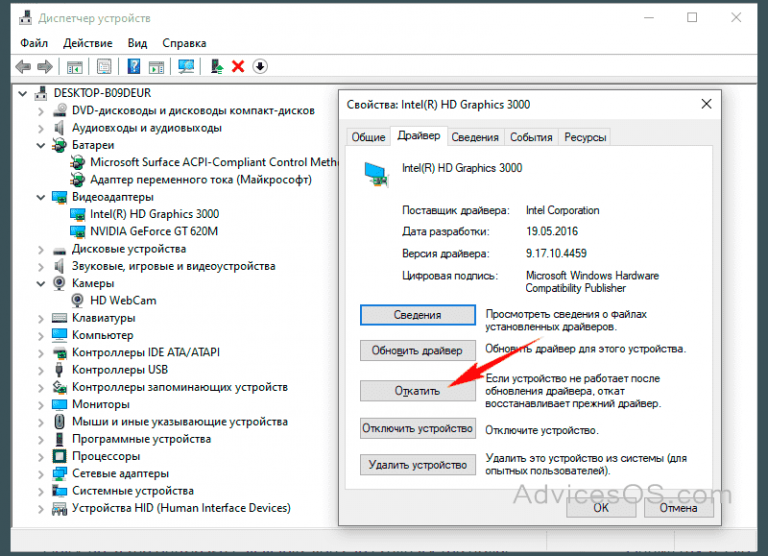This screenshot has height=556, width=768.
Task: Click the Обновить драйвер button
Action: pos(418,350)
